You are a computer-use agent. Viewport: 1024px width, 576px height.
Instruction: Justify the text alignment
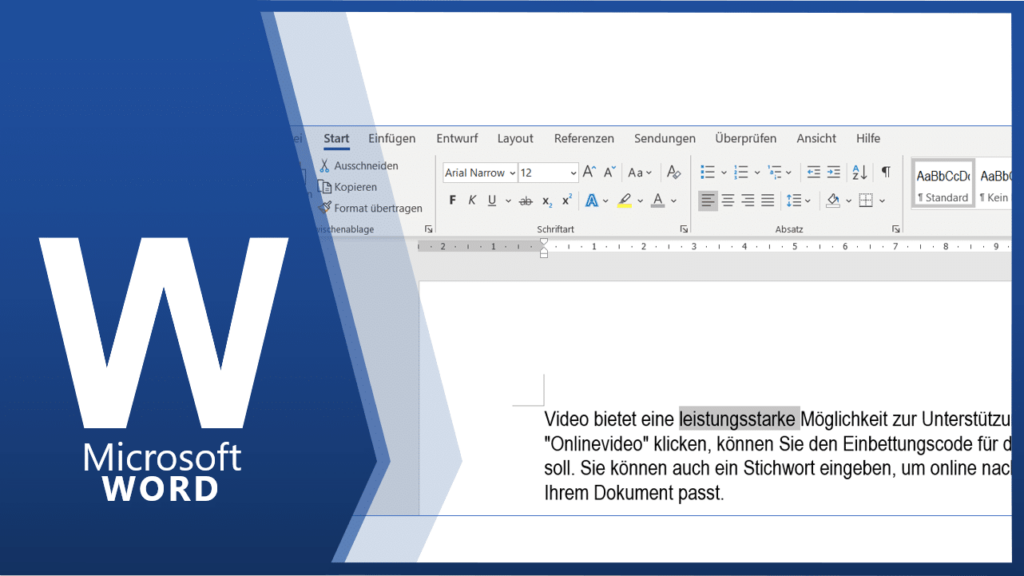click(x=767, y=200)
